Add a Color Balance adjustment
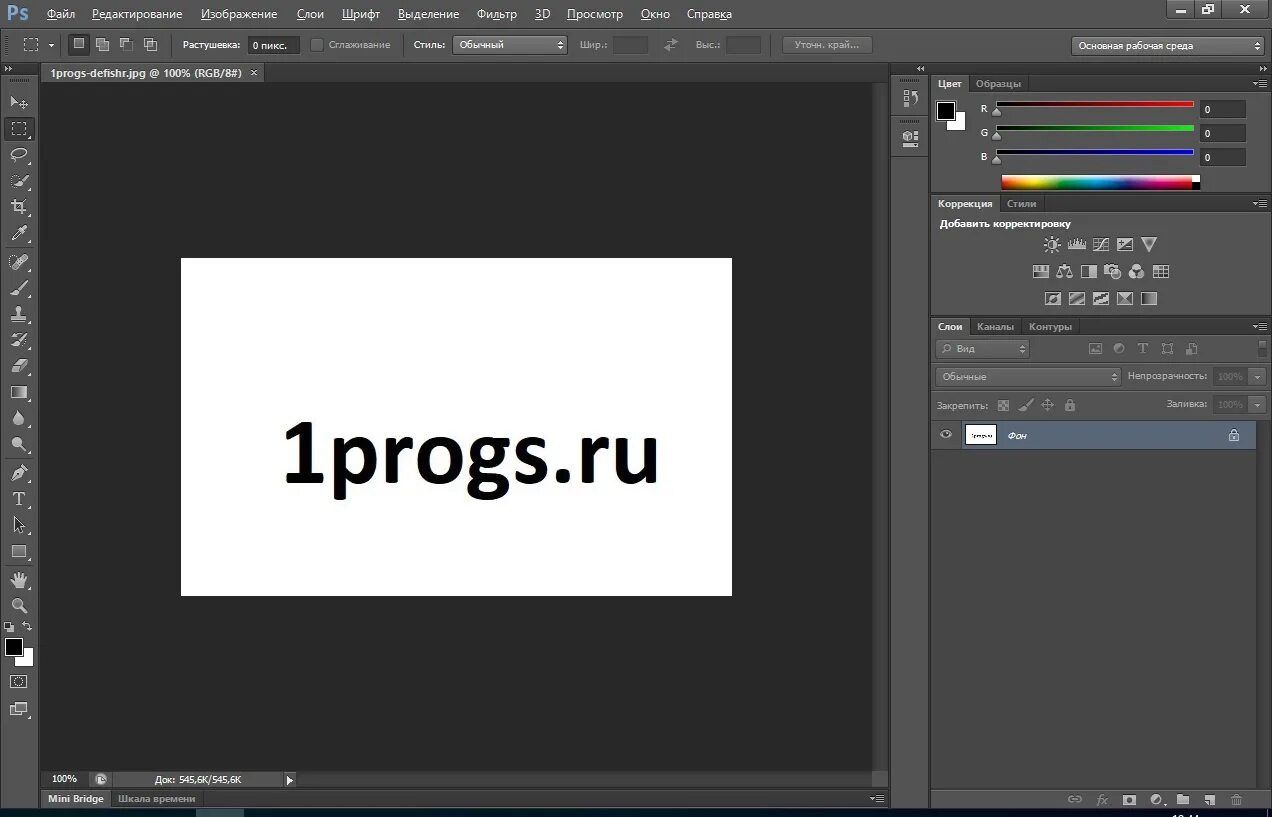1272x817 pixels. pos(1064,271)
